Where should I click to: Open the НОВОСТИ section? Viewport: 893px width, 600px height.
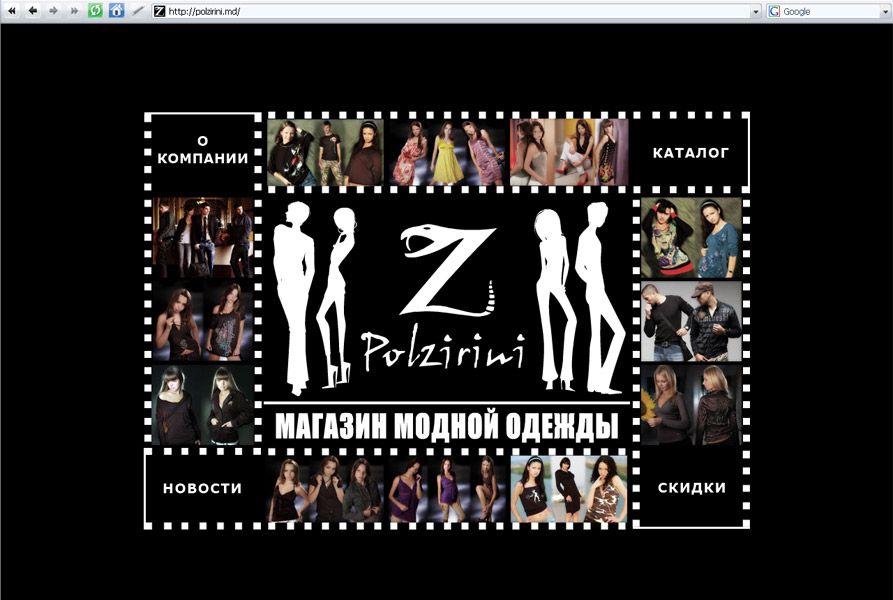pyautogui.click(x=202, y=488)
